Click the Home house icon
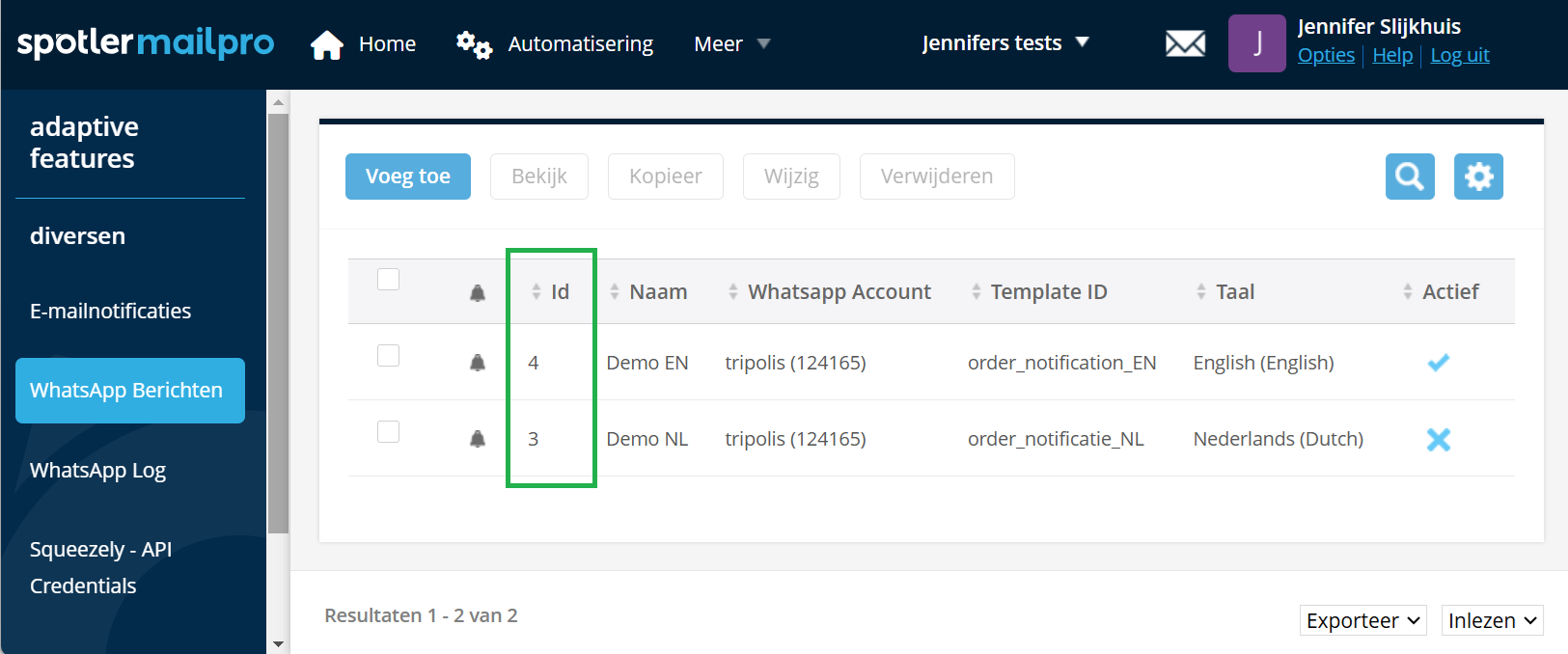 pos(327,44)
